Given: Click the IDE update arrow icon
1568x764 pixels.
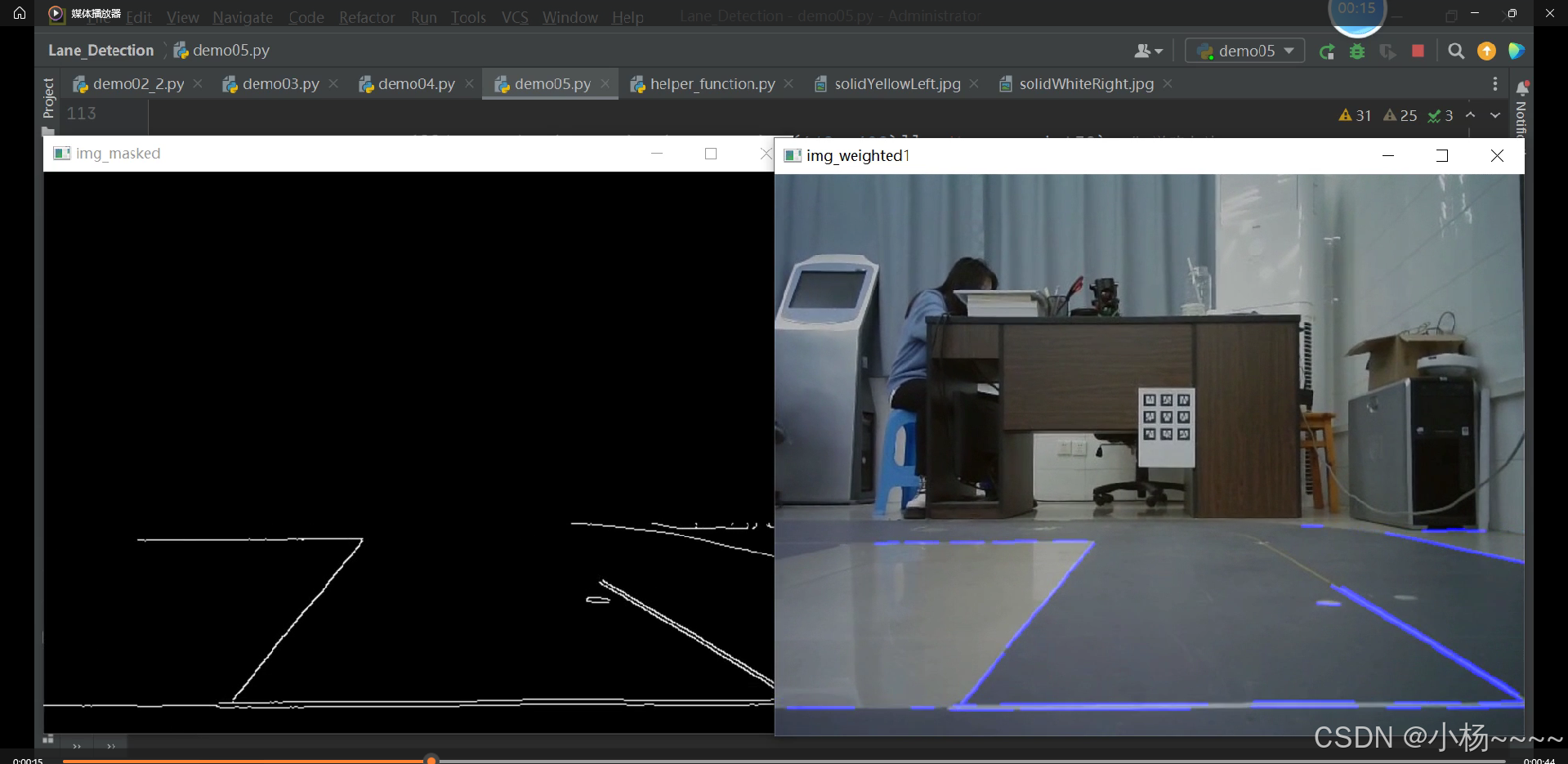Looking at the screenshot, I should (x=1486, y=51).
